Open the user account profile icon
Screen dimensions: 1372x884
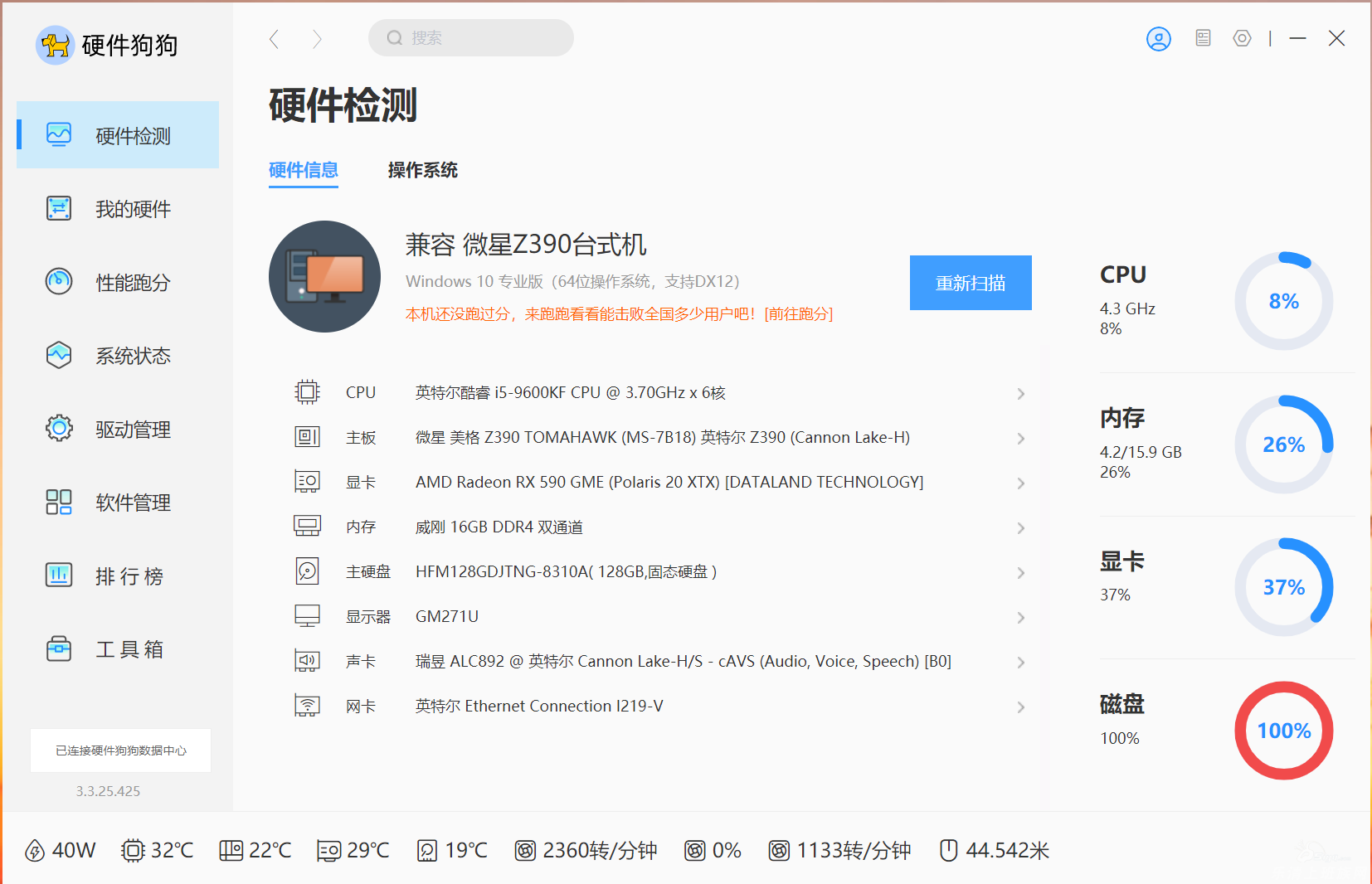click(1158, 39)
